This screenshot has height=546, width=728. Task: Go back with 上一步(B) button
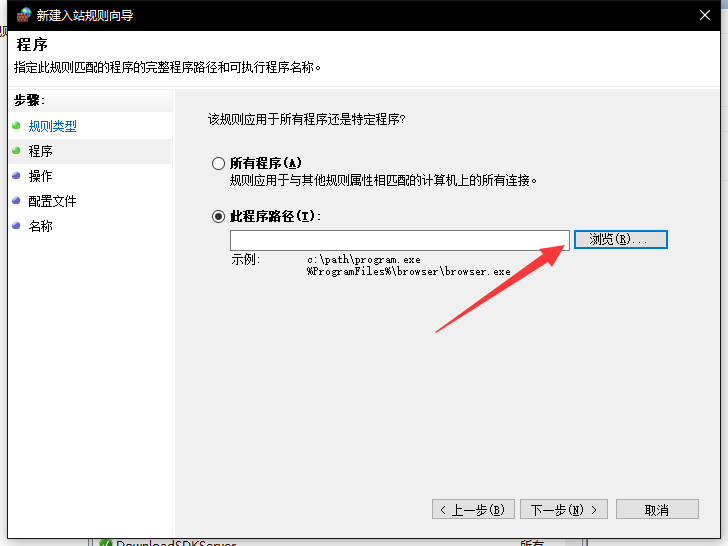pos(474,509)
